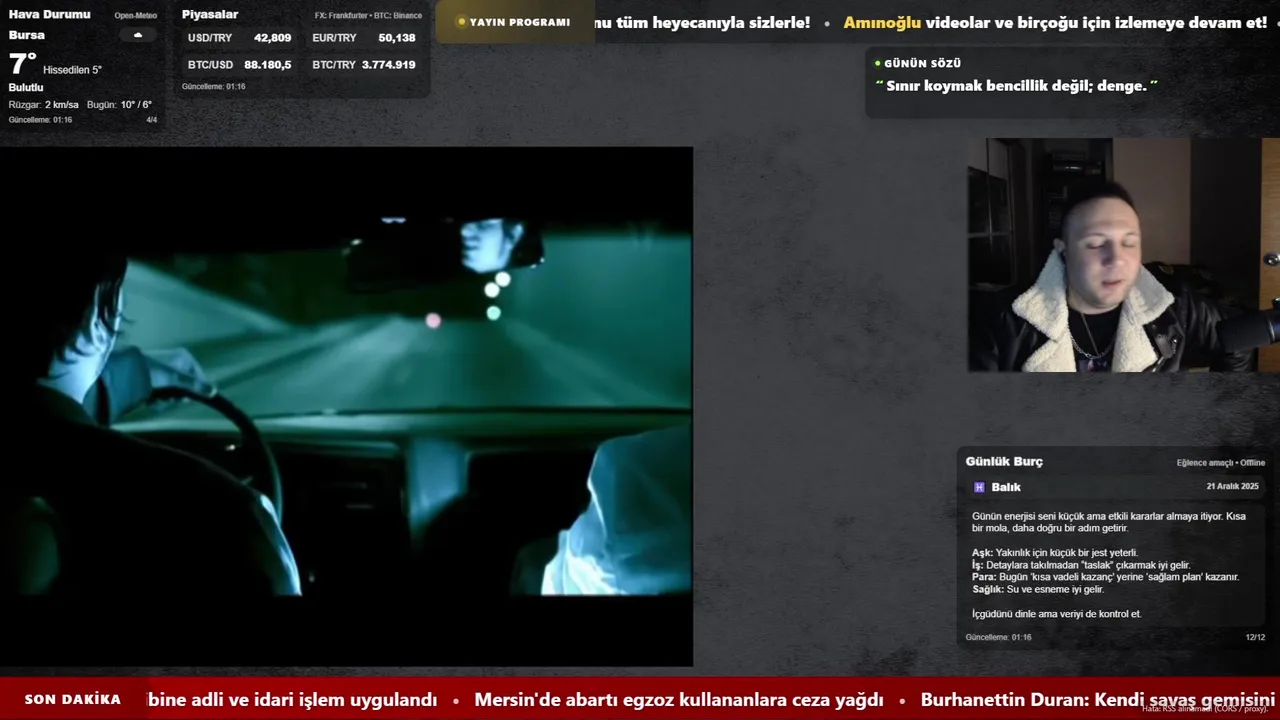Viewport: 1280px width, 720px height.
Task: Click the İş horoscope line
Action: [1081, 565]
